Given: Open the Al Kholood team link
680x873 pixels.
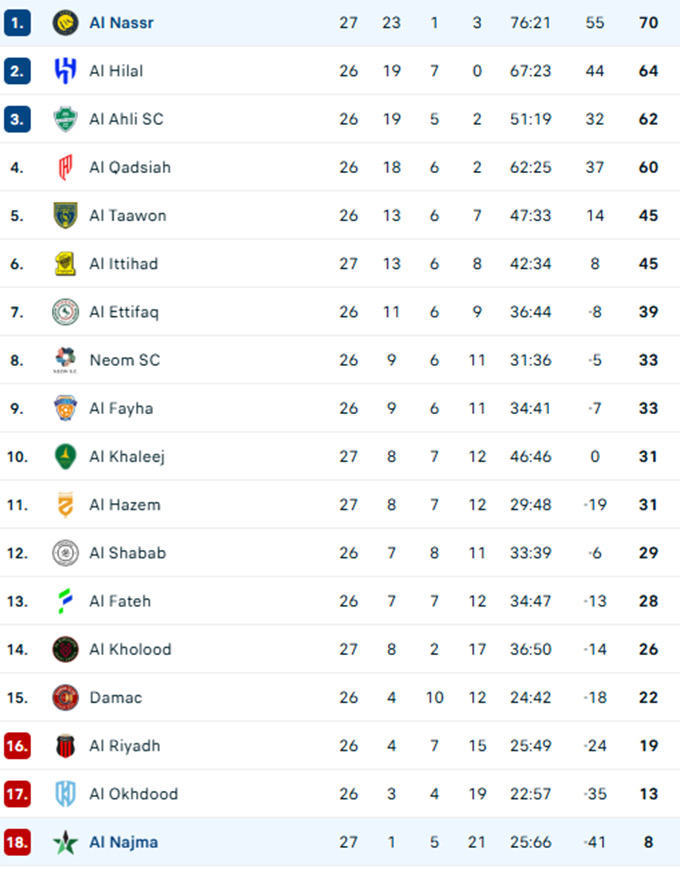Looking at the screenshot, I should 130,649.
